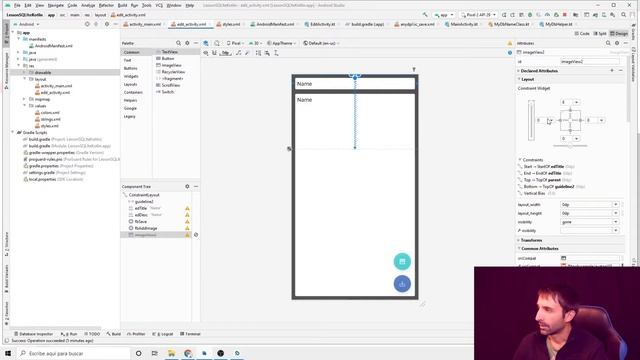Screen dimensions: 640x360
Task: Click the Stop red square button
Action: [x=565, y=15]
